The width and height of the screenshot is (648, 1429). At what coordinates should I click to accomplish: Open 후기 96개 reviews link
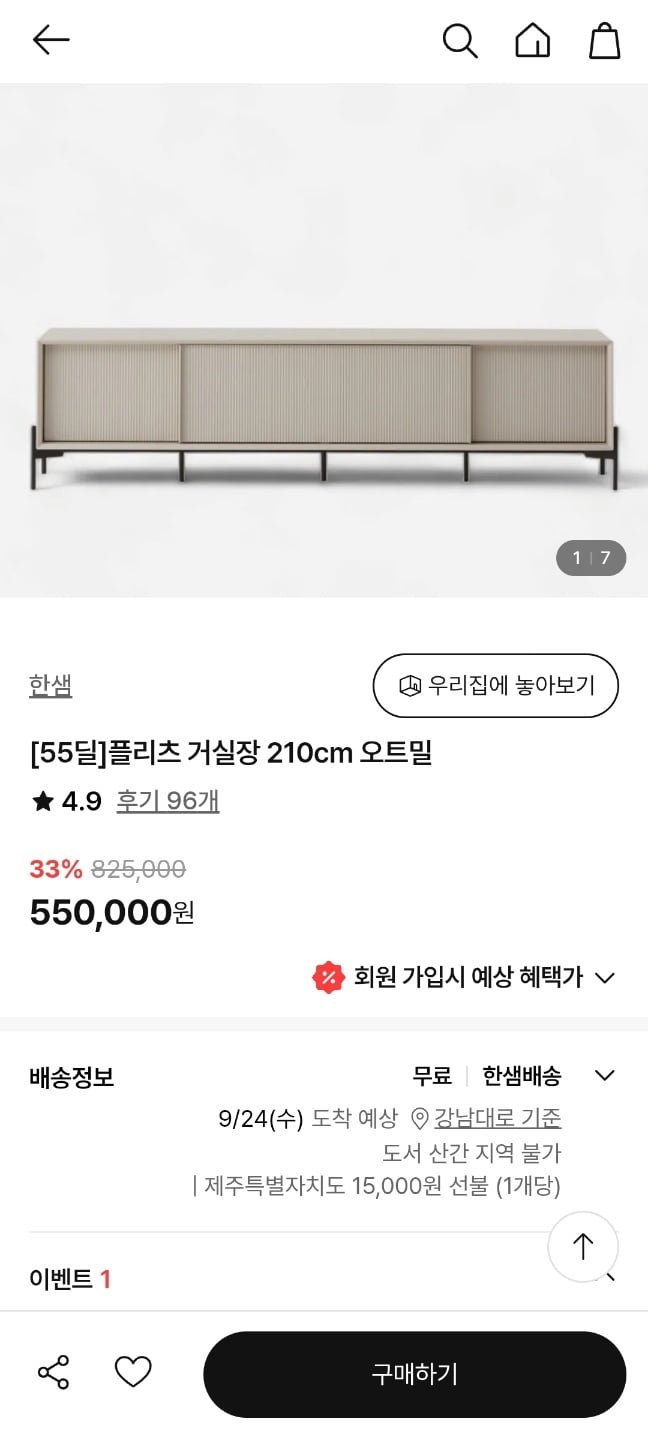coord(168,801)
